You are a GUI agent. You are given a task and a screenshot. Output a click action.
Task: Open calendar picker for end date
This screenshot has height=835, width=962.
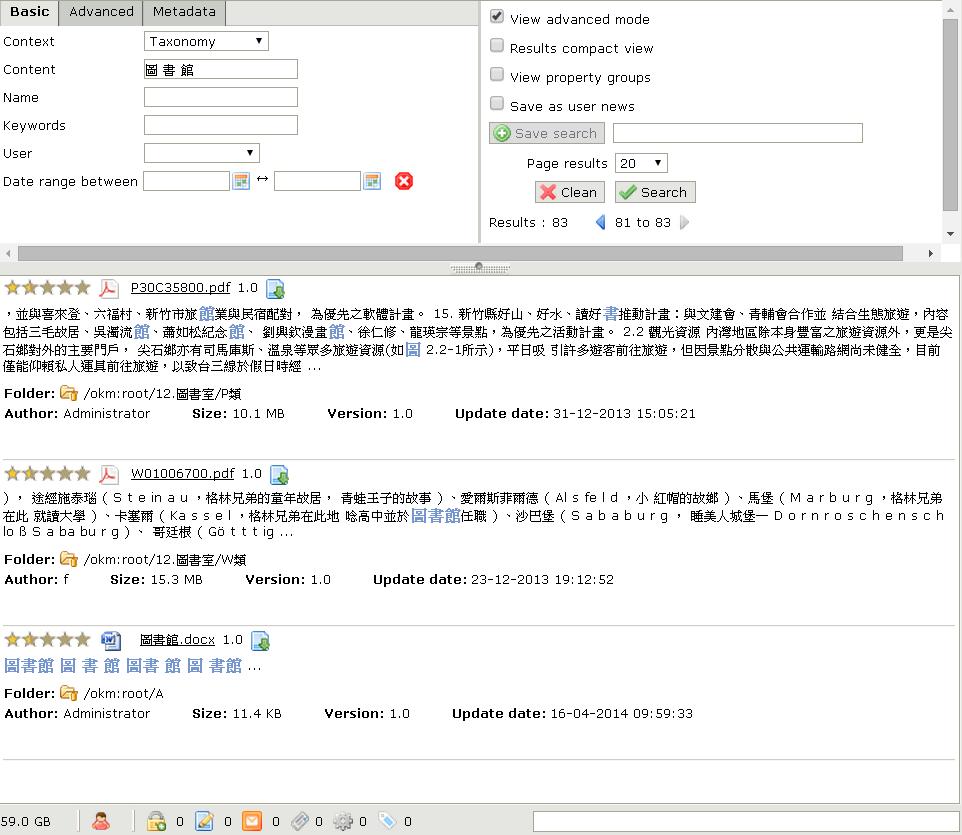372,181
